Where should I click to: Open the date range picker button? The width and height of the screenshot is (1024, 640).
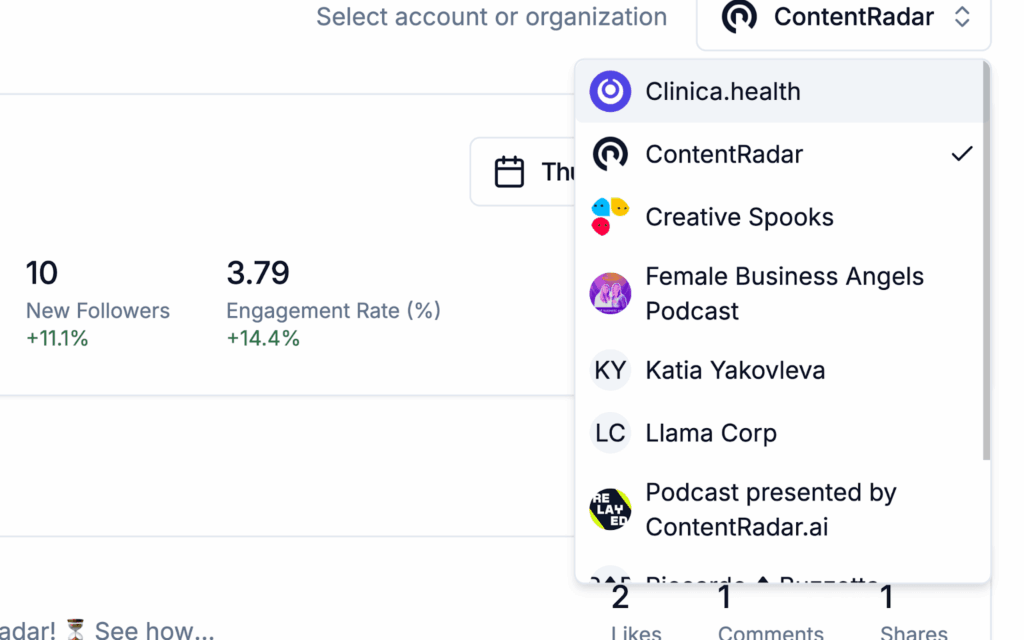525,172
